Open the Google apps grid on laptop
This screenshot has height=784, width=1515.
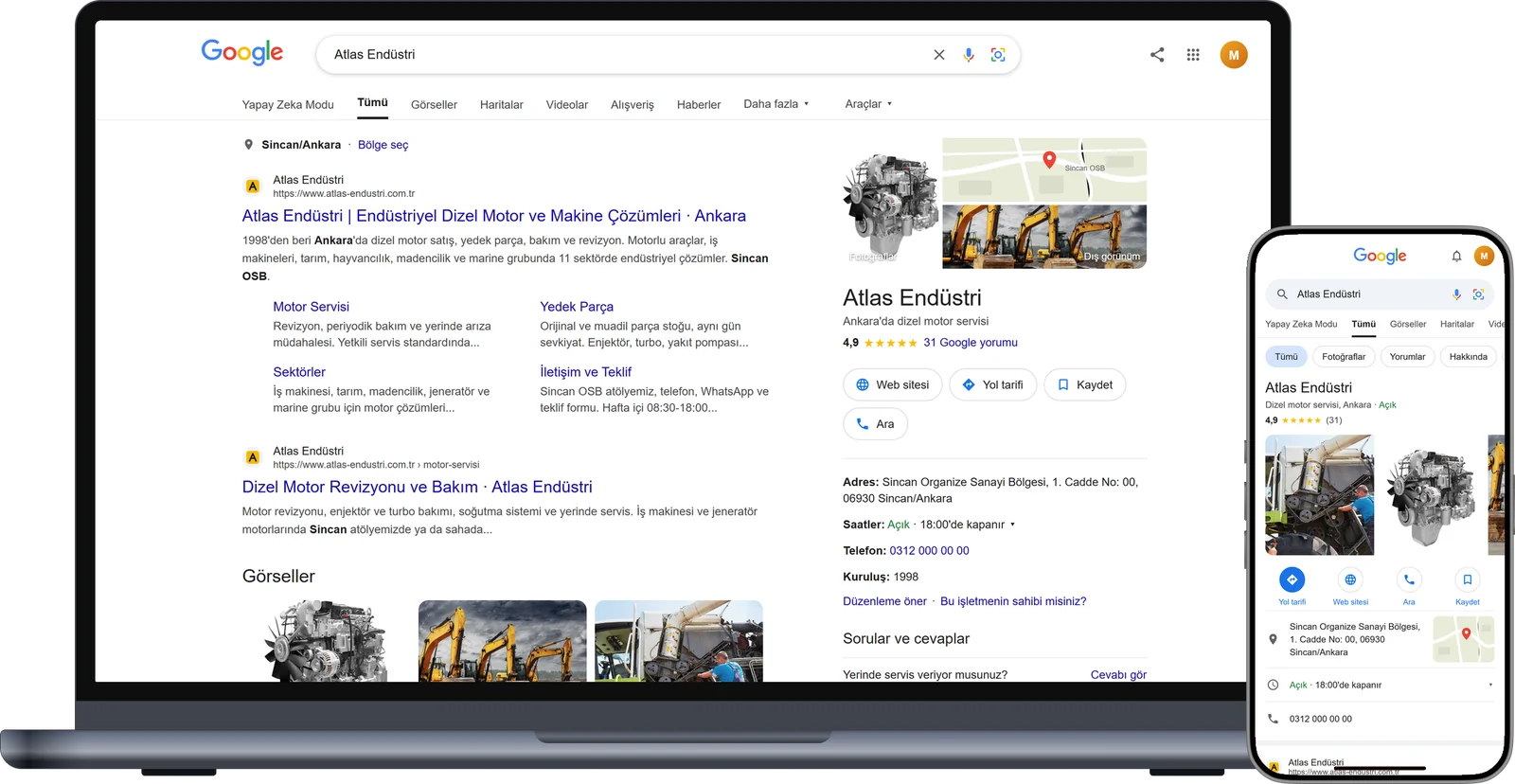pos(1193,55)
